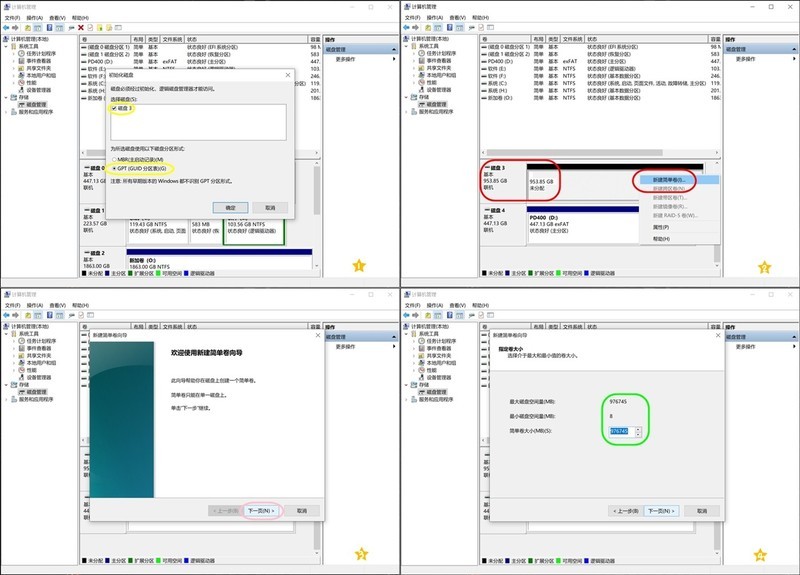
Task: Click up-one-level folder icon in context-menu window toolbar
Action: (428, 28)
